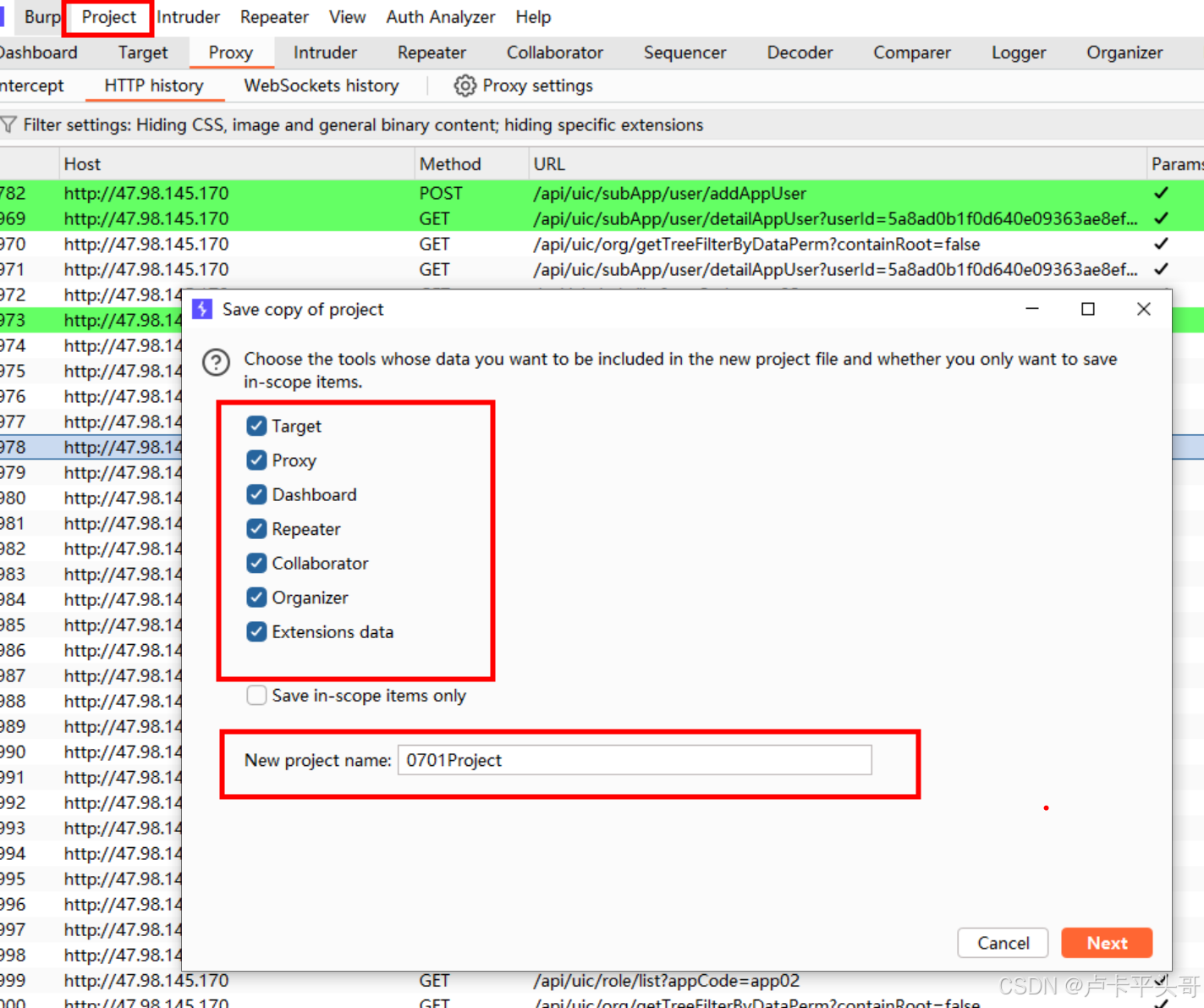The height and width of the screenshot is (1008, 1204).
Task: Uncheck the Dashboard checkbox
Action: click(x=256, y=494)
